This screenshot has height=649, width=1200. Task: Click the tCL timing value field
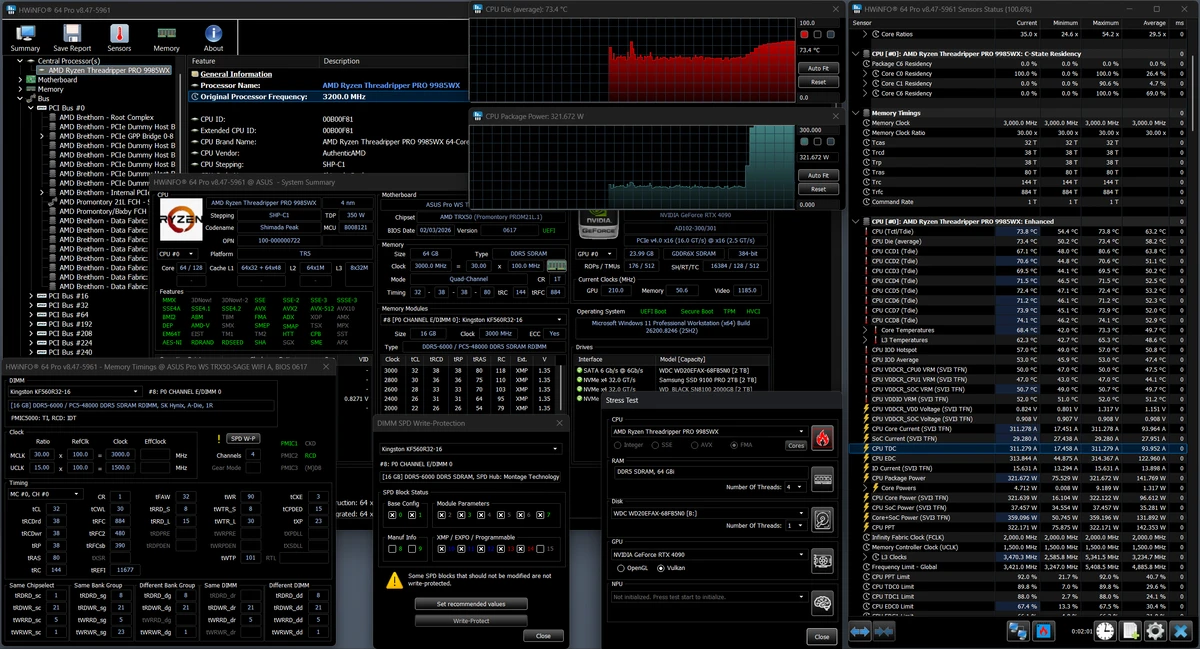click(x=56, y=508)
